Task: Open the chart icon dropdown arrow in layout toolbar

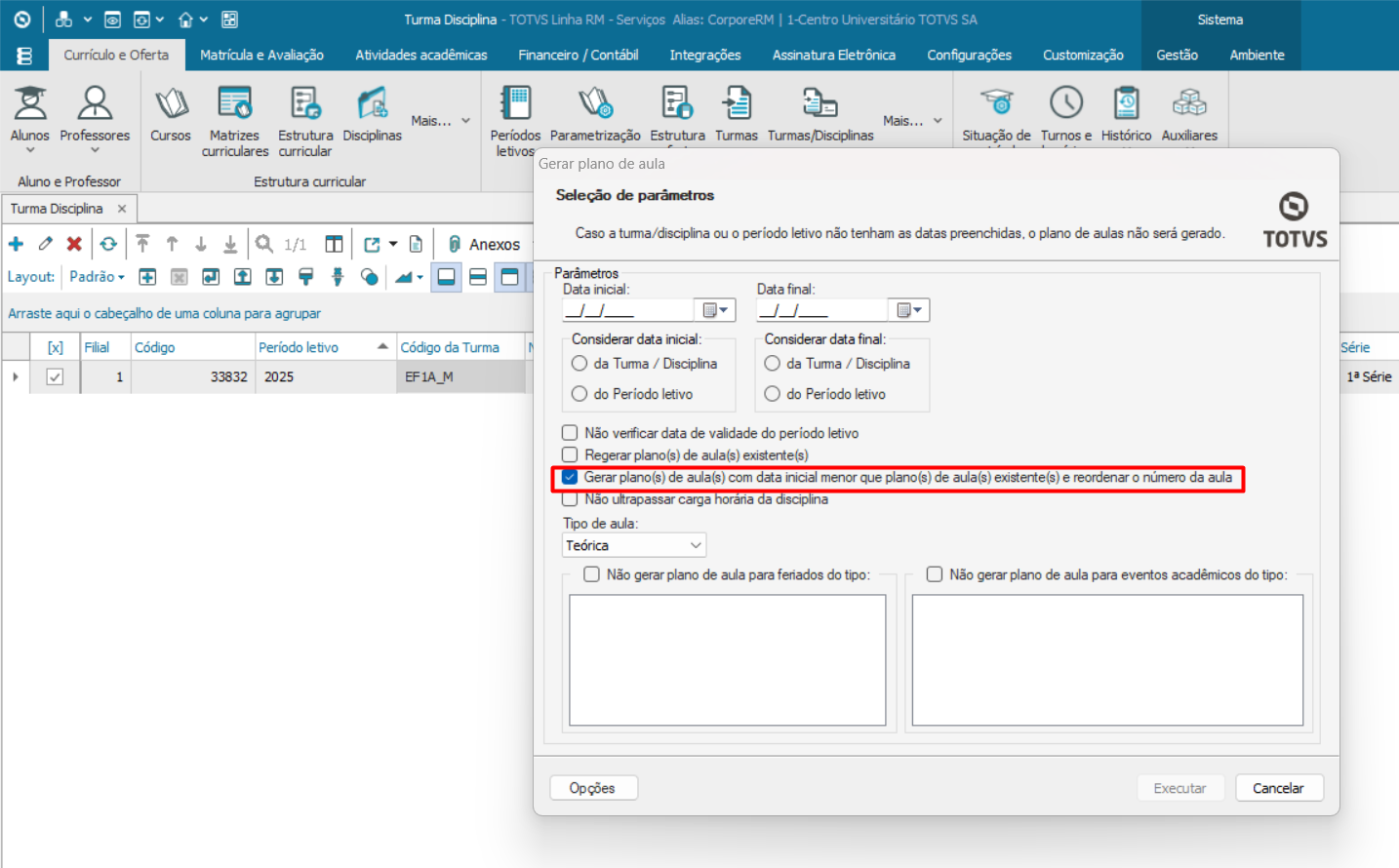Action: pos(420,277)
